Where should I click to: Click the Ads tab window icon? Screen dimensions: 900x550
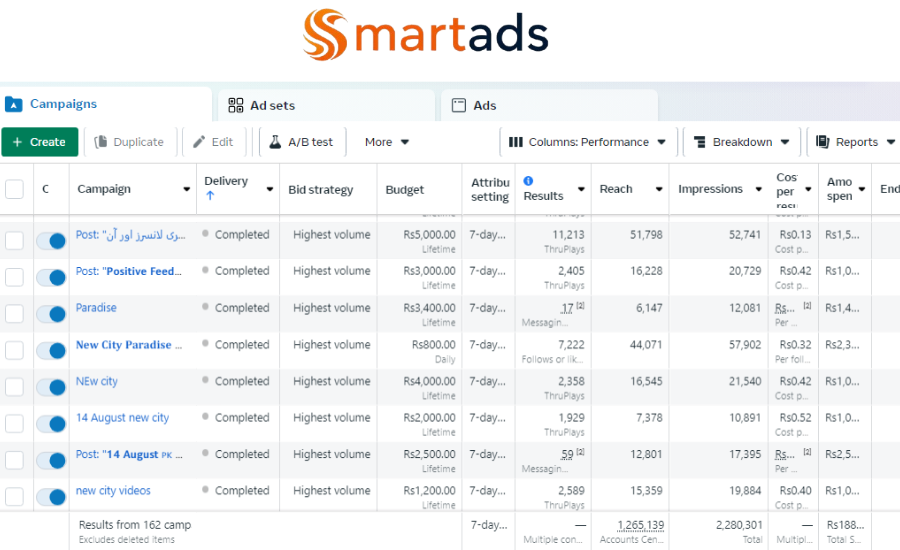459,105
